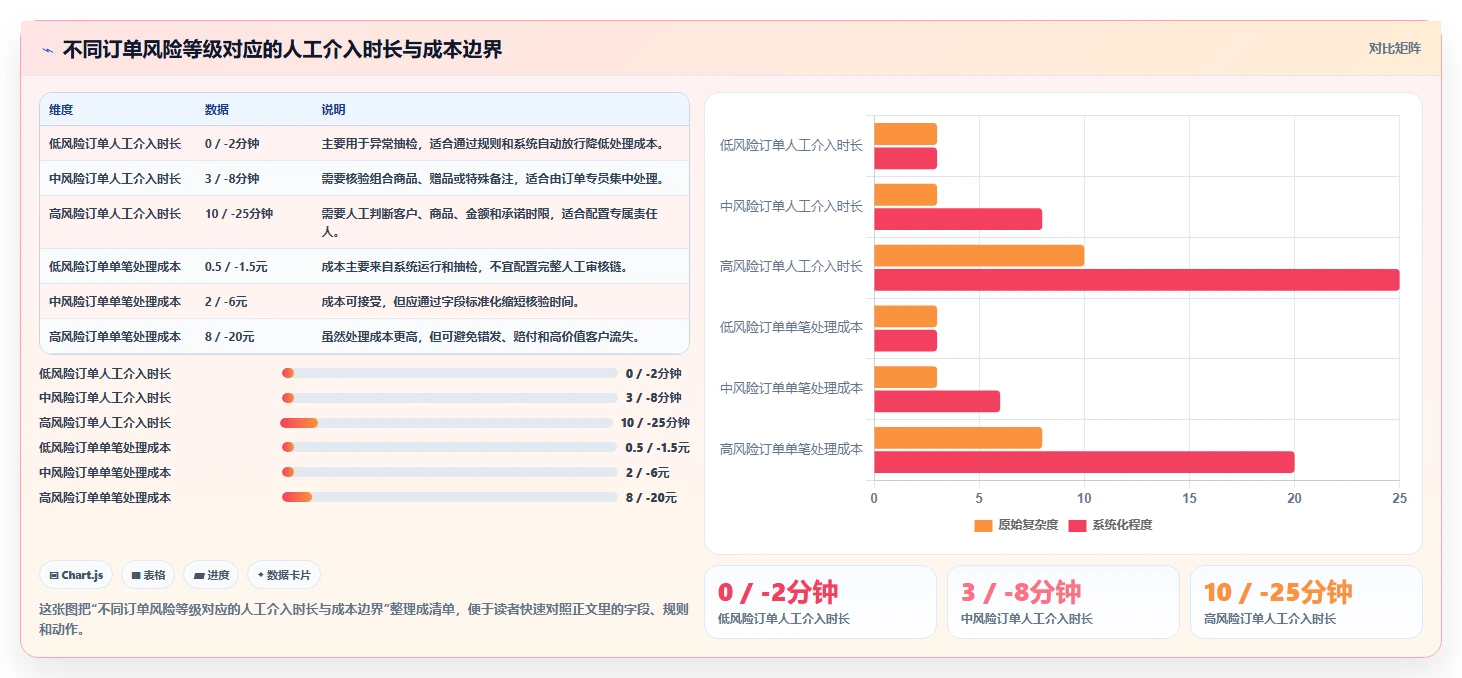The width and height of the screenshot is (1462, 678).
Task: Click description starting 虽然处理成本更高
Action: (481, 336)
